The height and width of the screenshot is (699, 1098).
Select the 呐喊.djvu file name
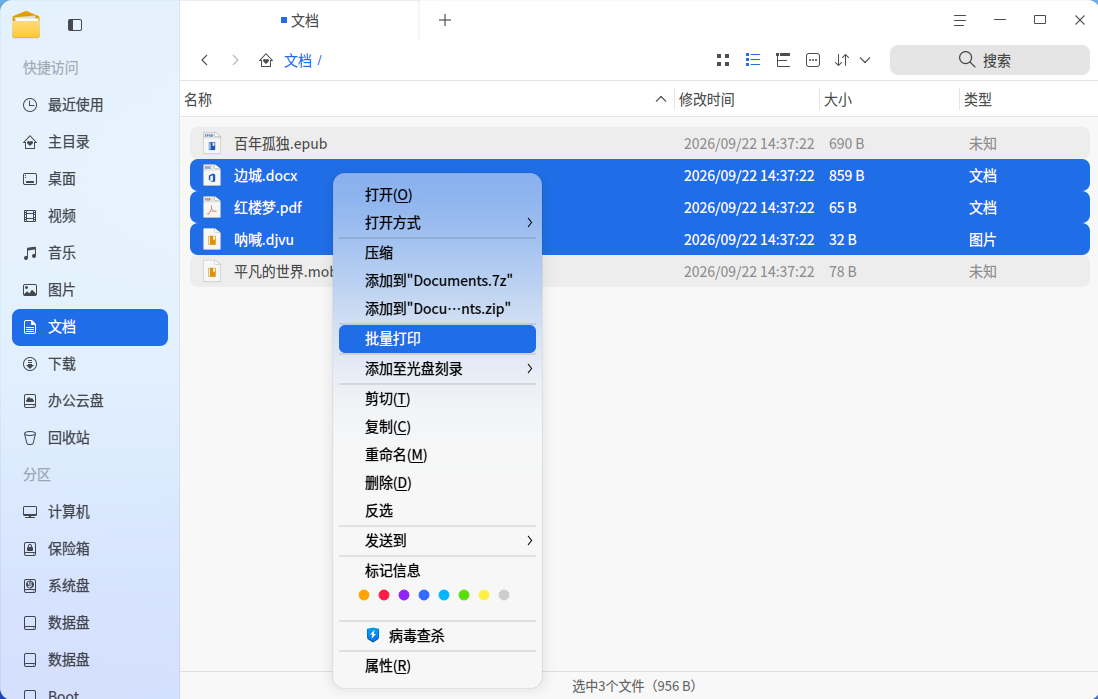pos(264,240)
